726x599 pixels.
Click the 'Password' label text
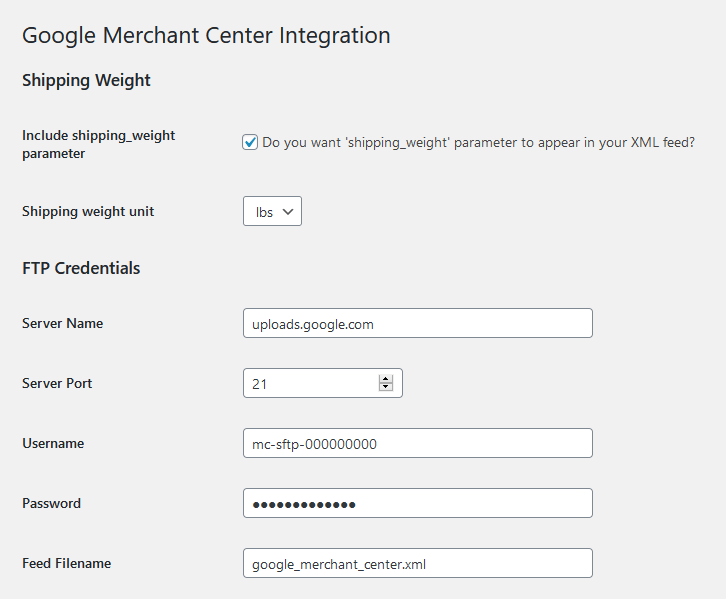(x=51, y=503)
